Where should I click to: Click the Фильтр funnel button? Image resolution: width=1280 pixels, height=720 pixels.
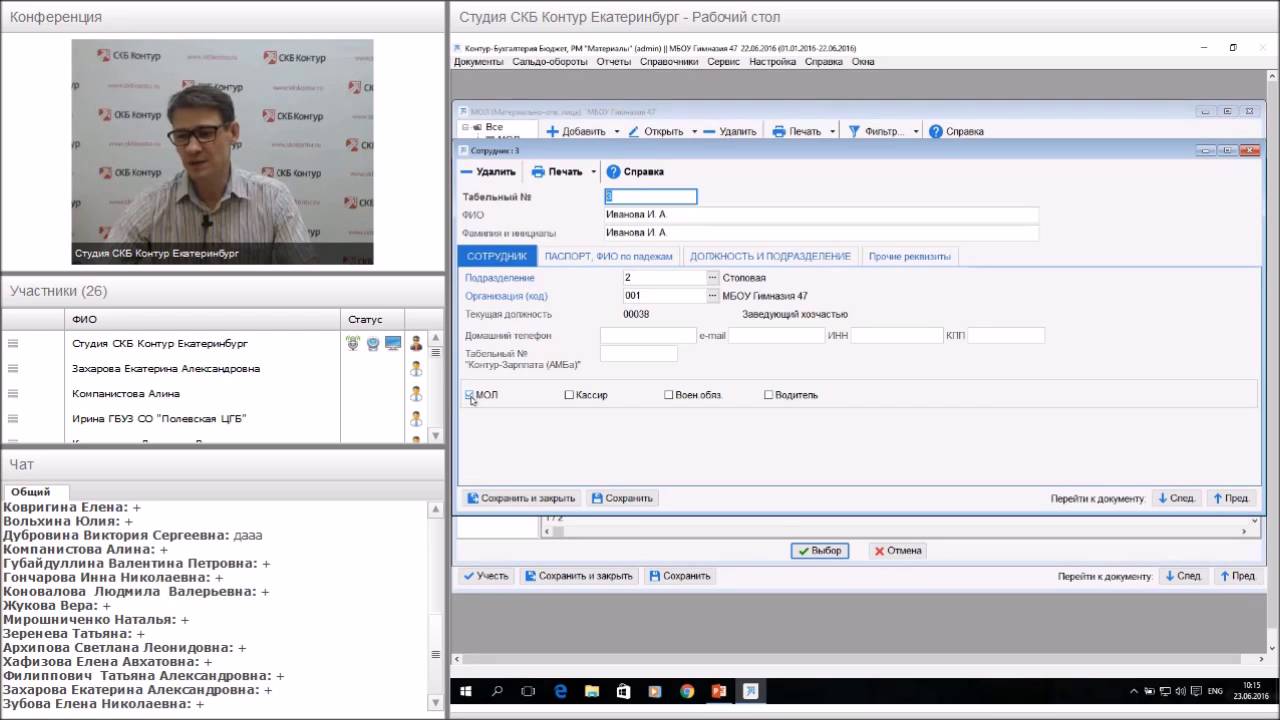point(876,131)
